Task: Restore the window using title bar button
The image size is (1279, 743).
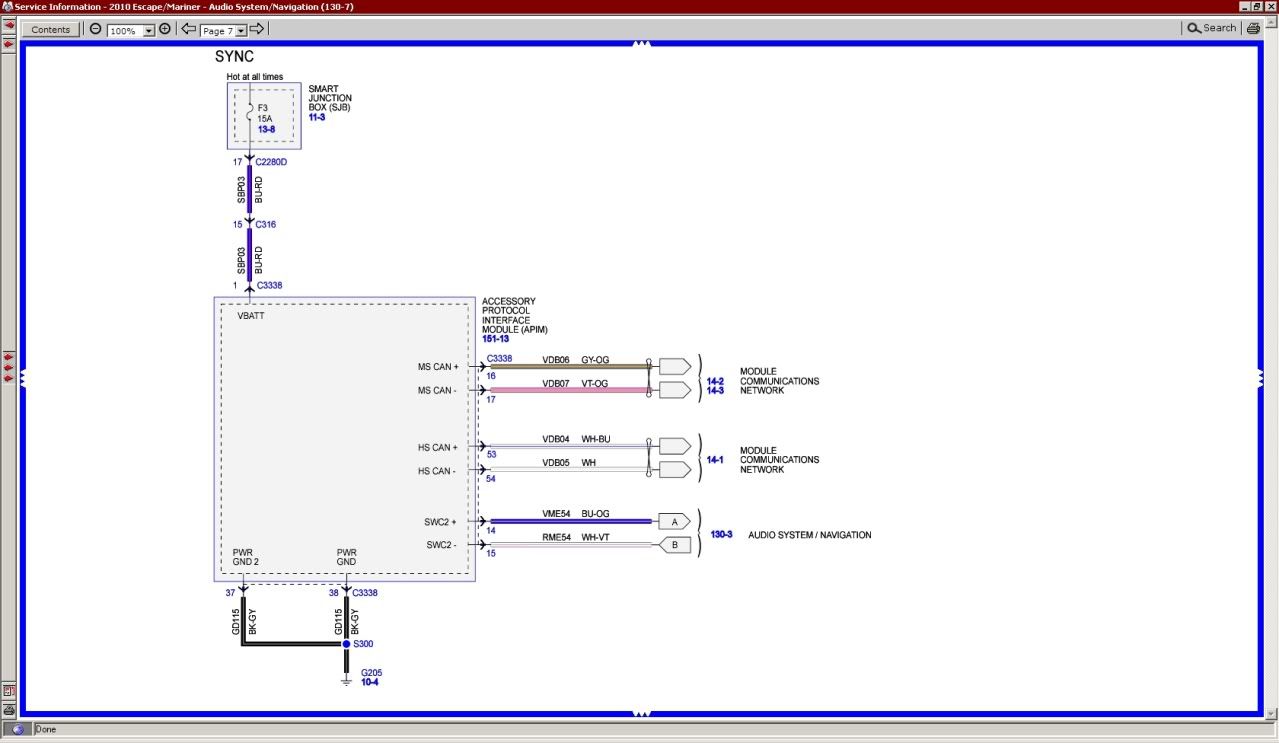Action: [x=1257, y=7]
